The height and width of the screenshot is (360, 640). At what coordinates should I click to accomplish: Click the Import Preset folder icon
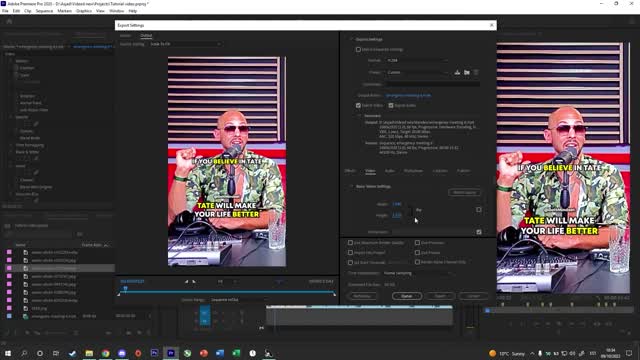coord(467,72)
